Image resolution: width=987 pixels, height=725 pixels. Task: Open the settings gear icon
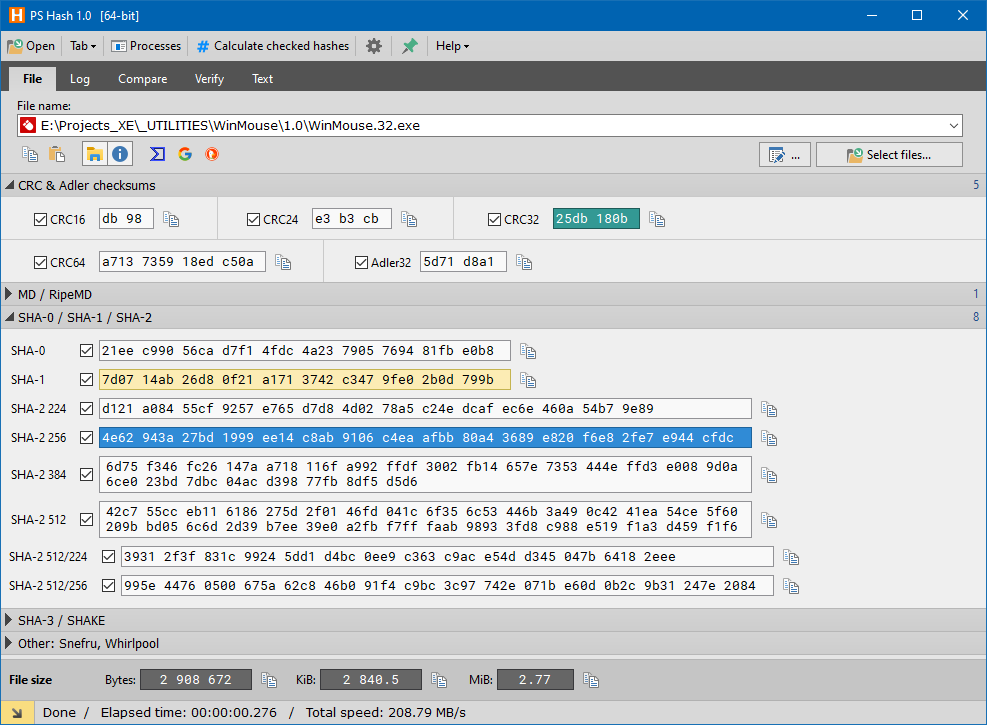coord(373,46)
